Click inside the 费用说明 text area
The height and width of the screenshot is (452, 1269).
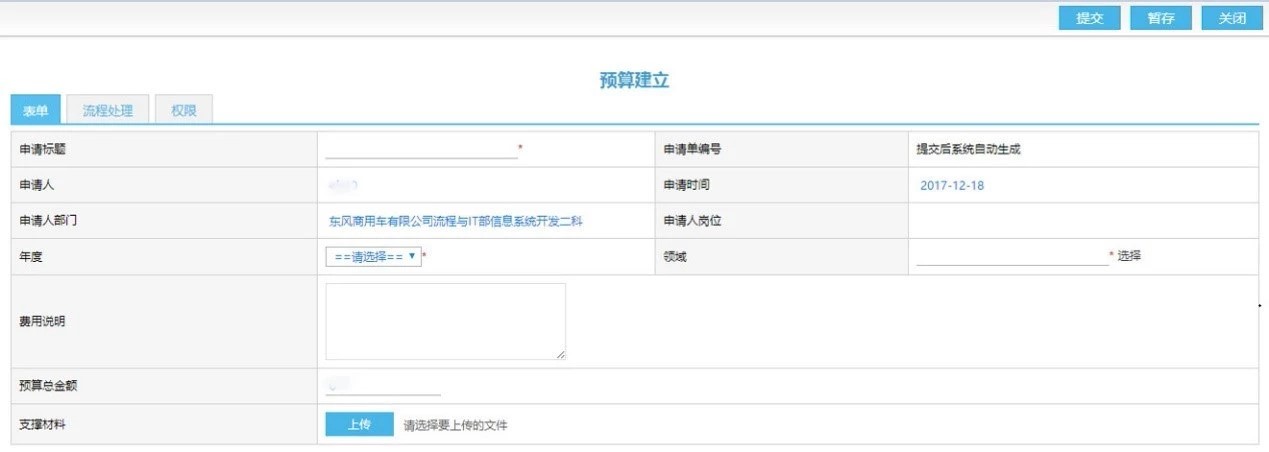click(x=445, y=321)
